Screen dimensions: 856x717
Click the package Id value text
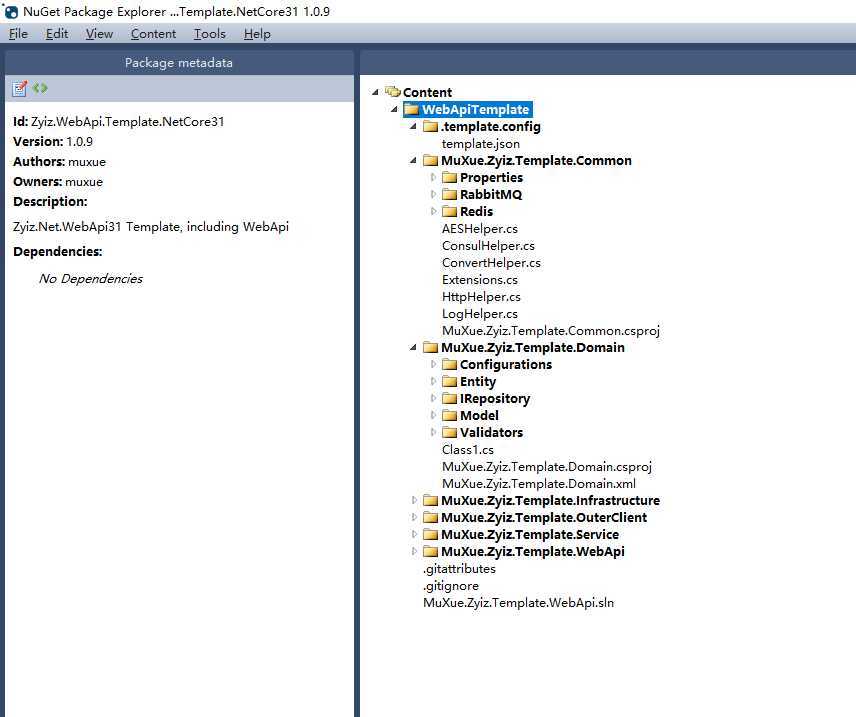click(x=128, y=121)
